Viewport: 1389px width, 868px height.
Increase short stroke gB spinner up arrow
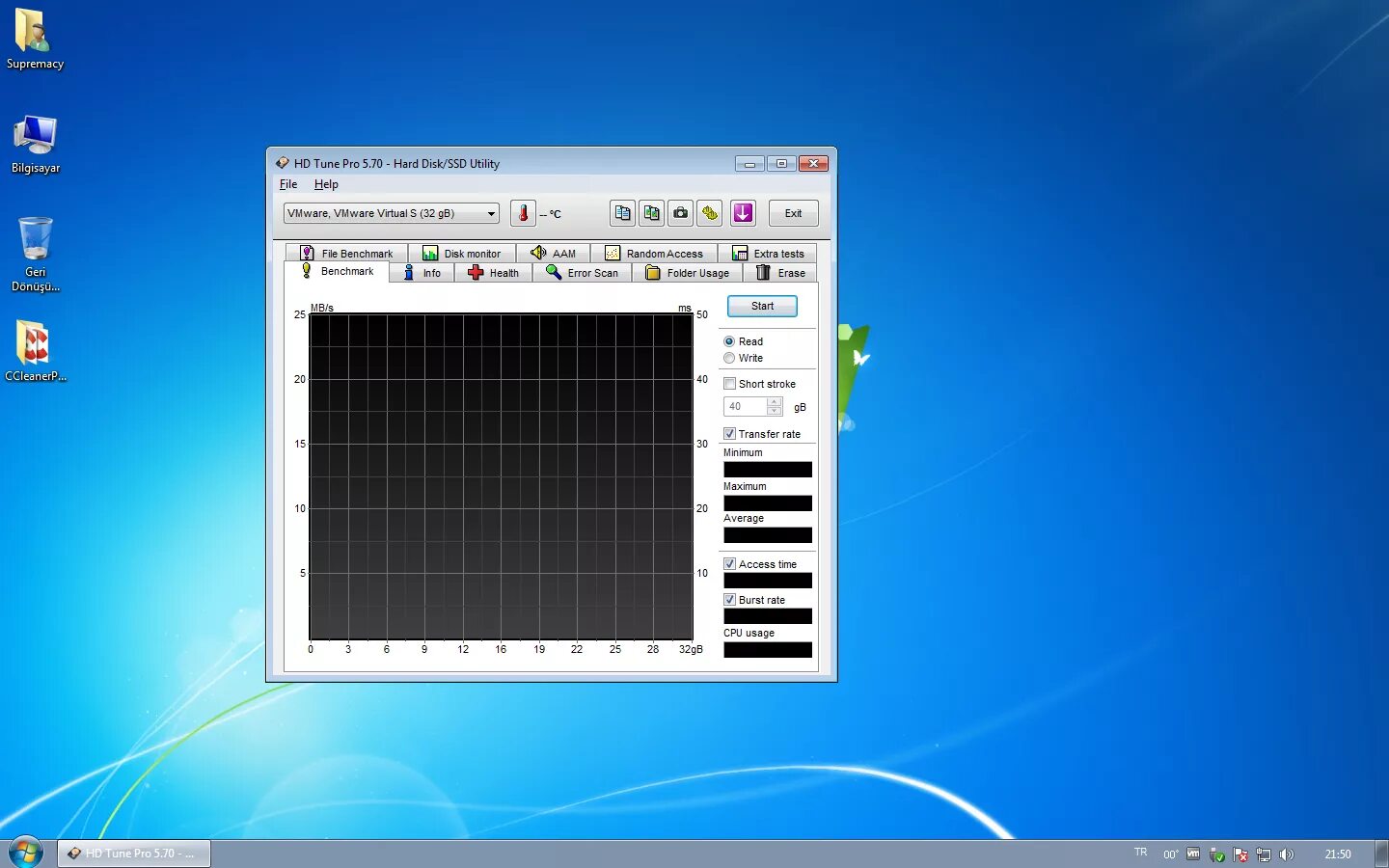click(774, 402)
